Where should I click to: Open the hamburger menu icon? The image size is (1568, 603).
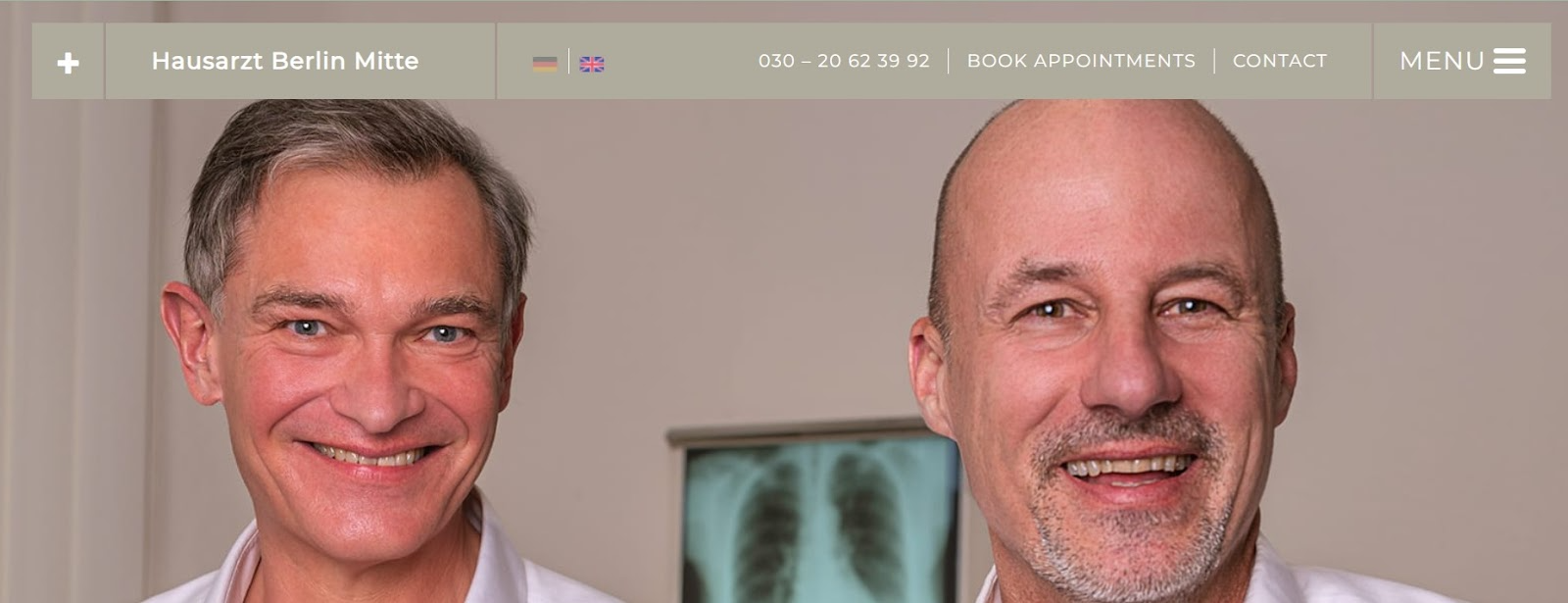[1509, 61]
